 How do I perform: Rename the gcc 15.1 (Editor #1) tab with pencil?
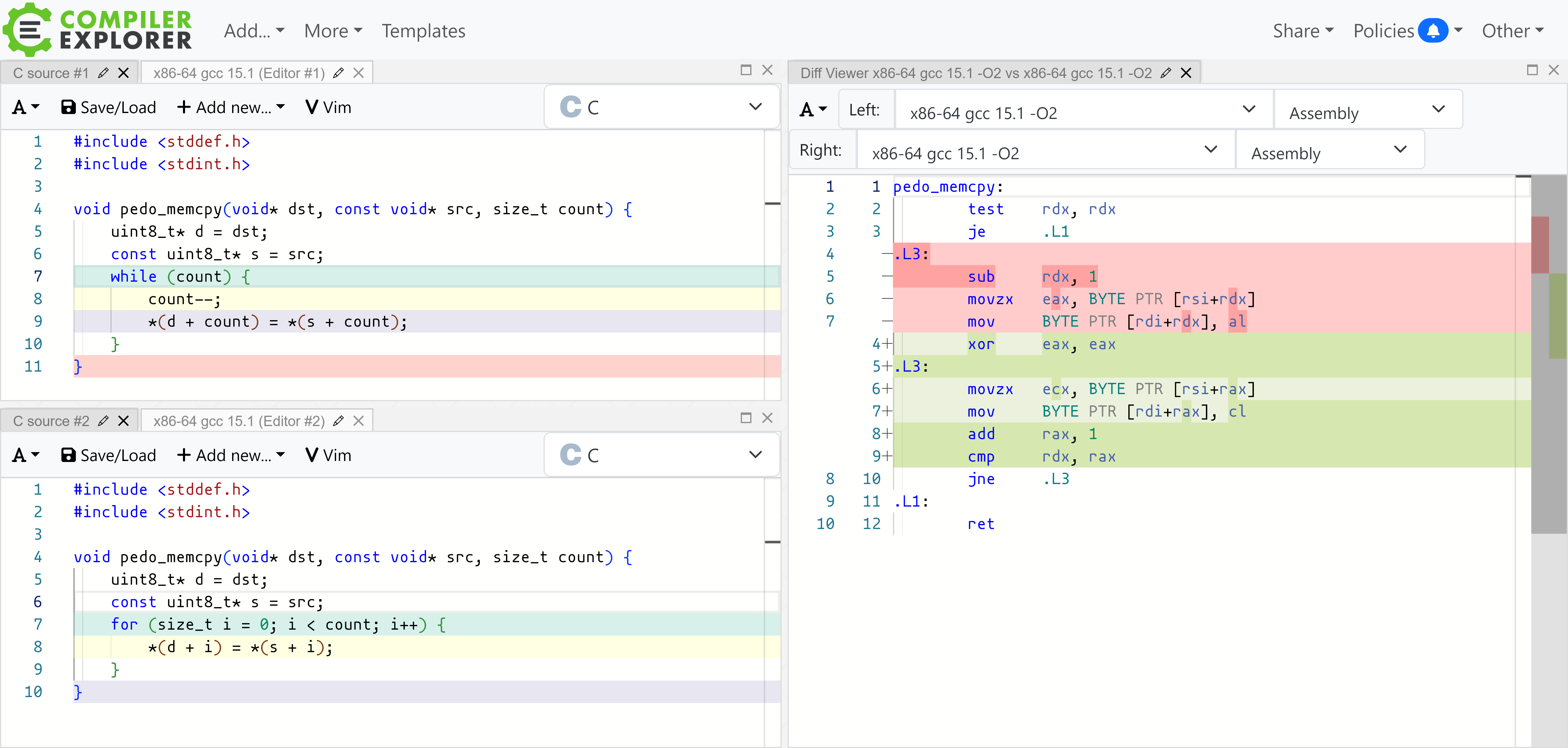click(339, 73)
